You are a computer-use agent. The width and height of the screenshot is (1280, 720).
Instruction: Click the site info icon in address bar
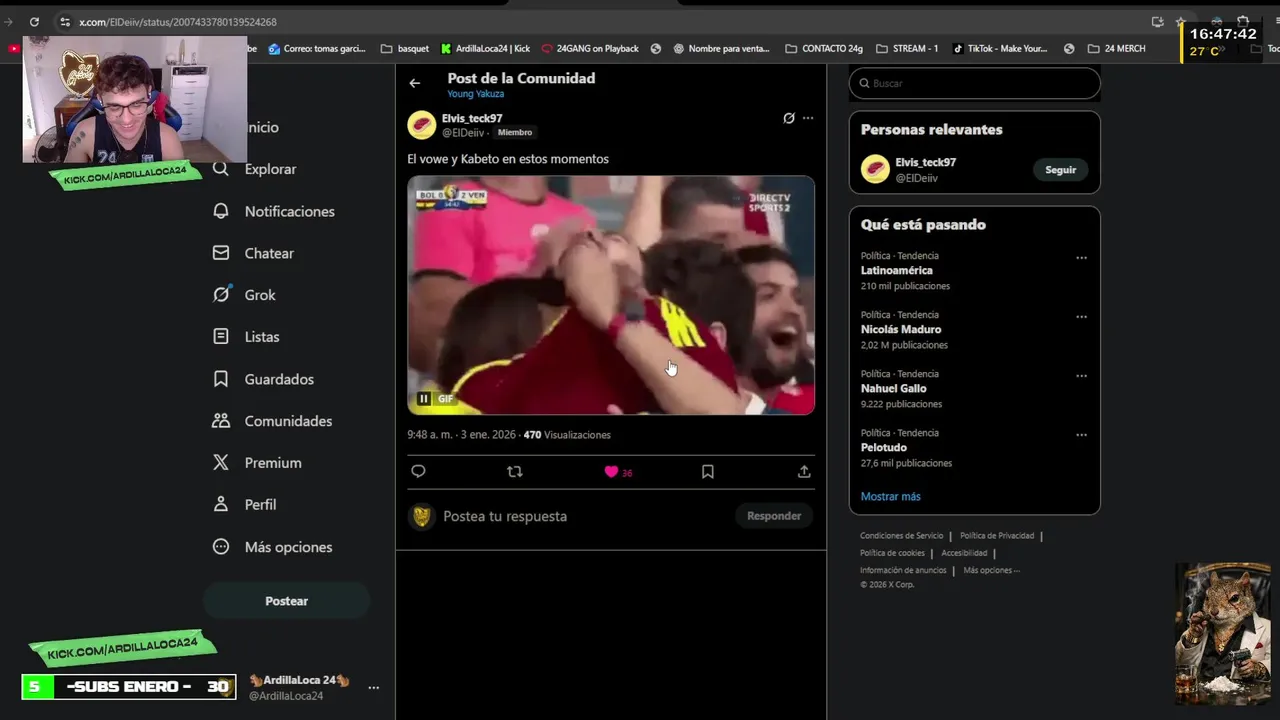coord(65,21)
